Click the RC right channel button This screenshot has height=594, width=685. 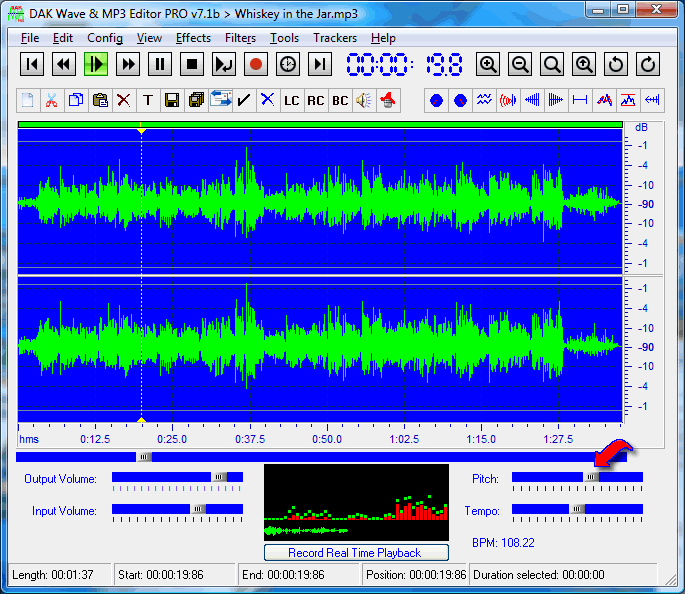click(316, 100)
